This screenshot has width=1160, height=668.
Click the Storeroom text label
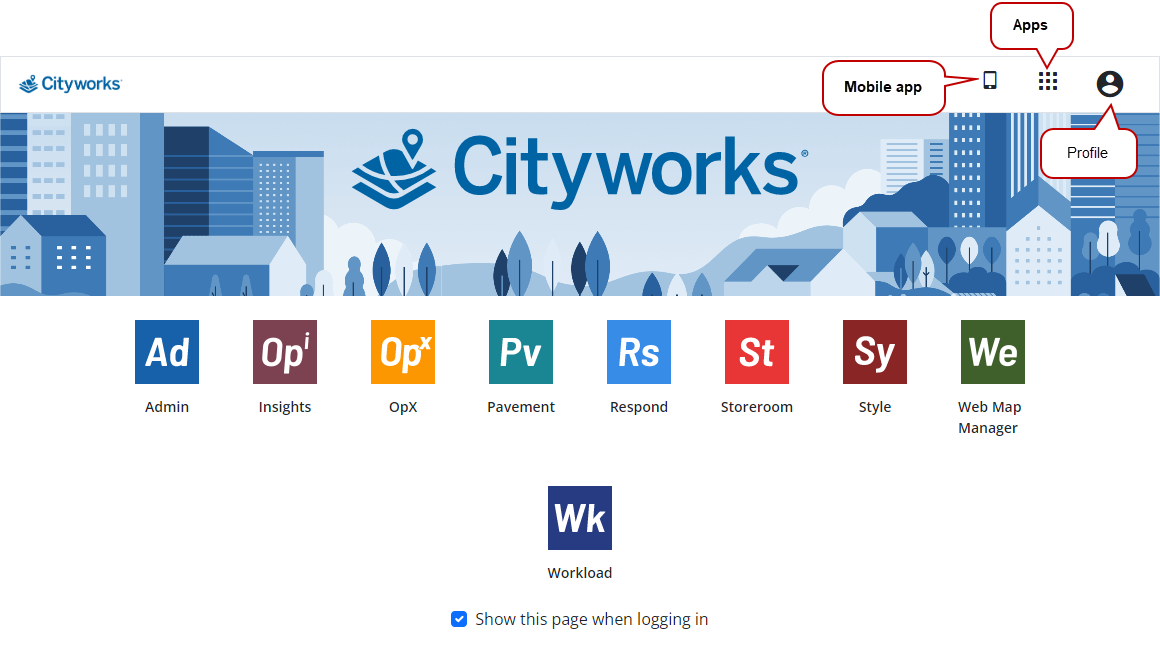pos(757,407)
